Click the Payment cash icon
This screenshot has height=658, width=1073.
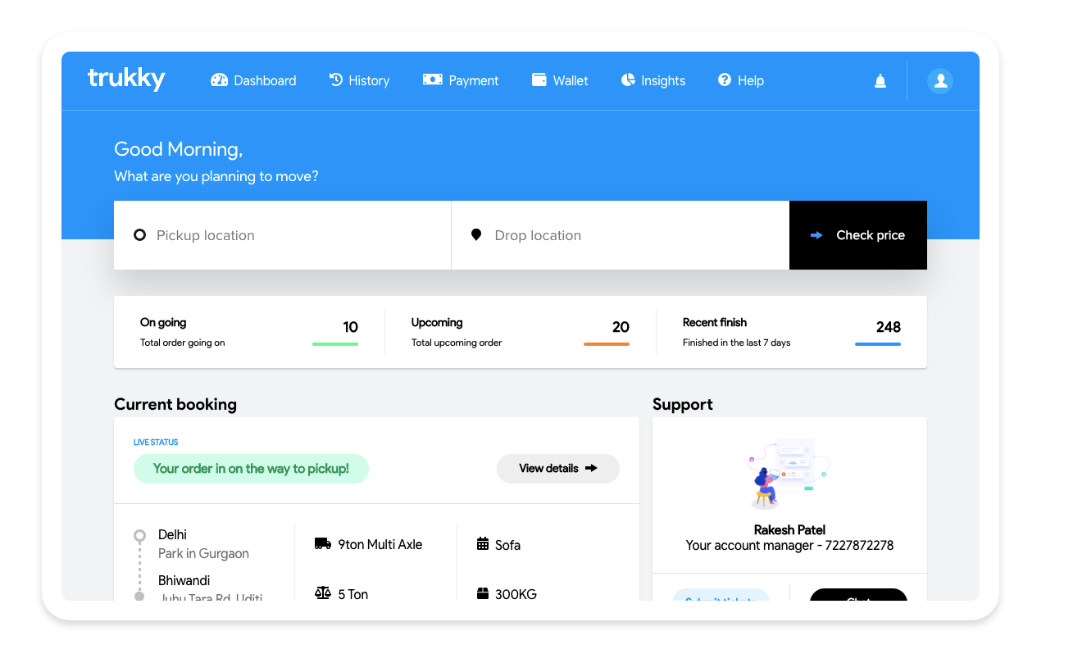click(x=432, y=80)
